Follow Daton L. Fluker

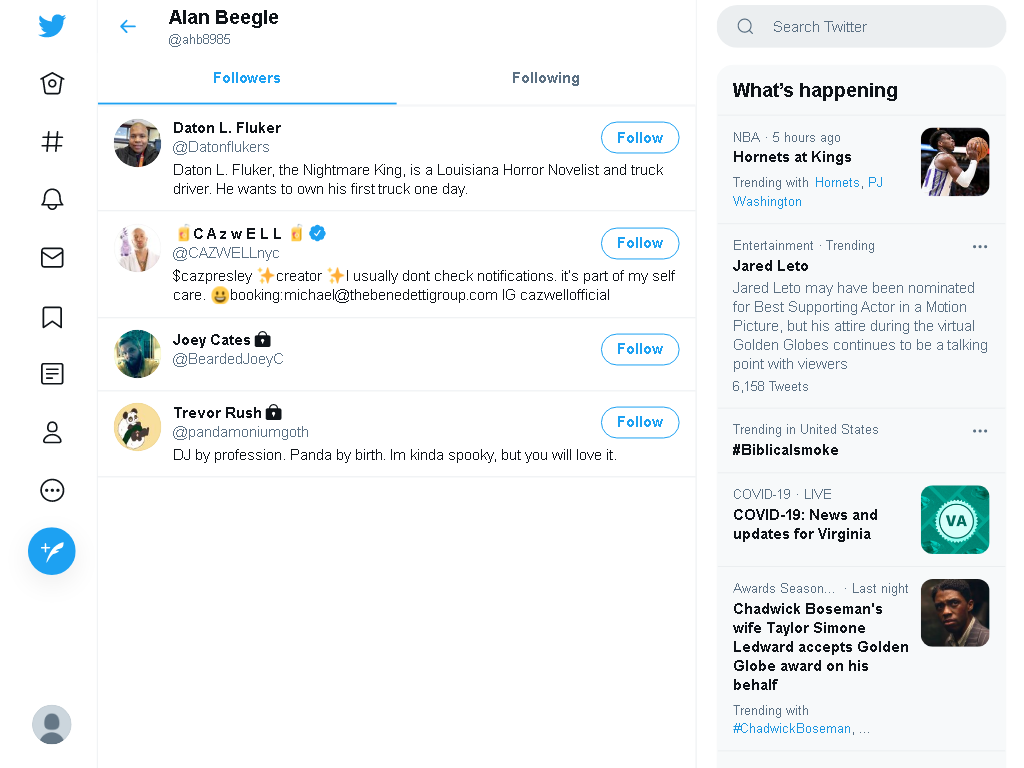tap(640, 138)
